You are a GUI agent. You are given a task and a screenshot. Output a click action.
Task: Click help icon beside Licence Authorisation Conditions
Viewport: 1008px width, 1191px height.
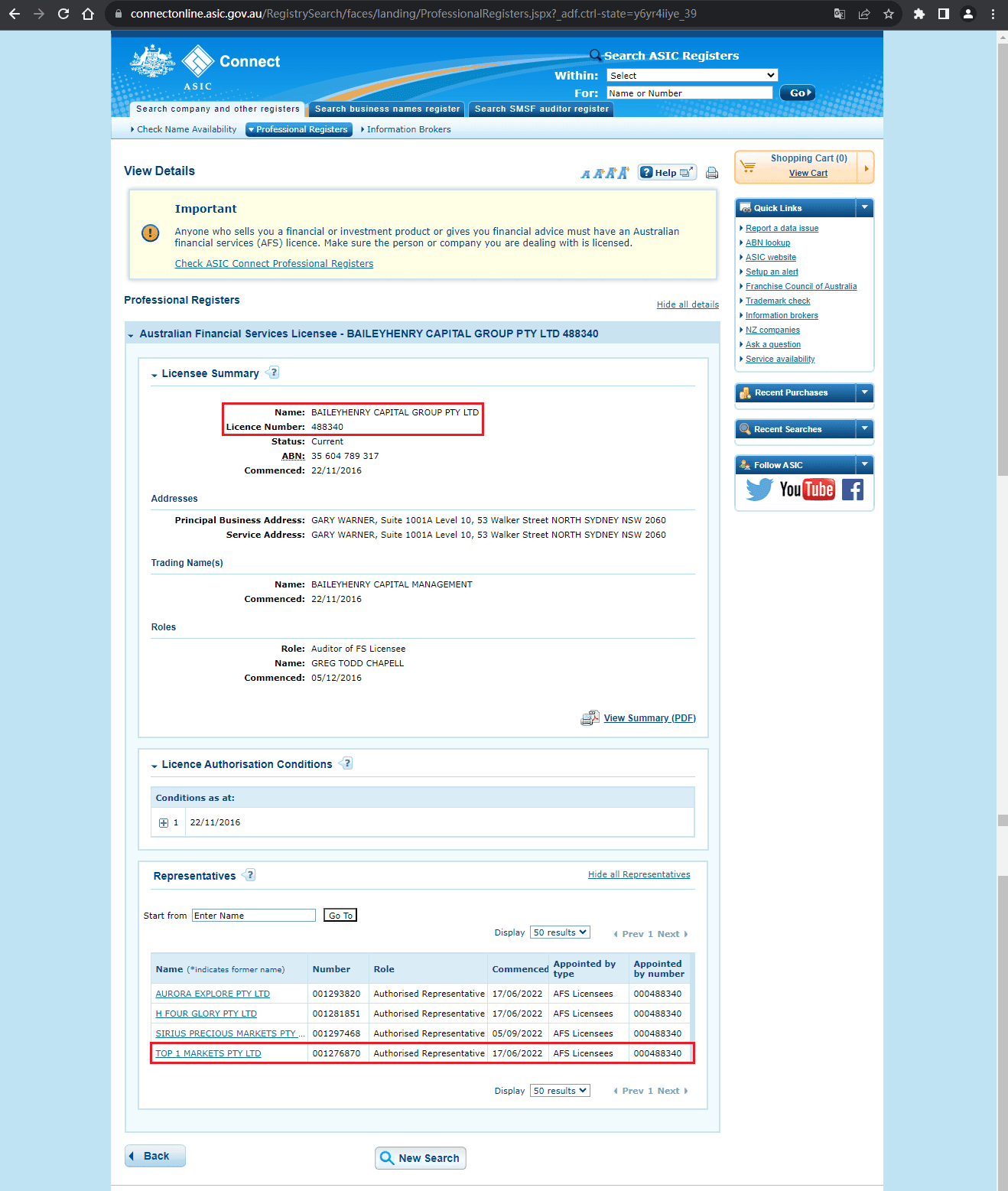[x=346, y=763]
